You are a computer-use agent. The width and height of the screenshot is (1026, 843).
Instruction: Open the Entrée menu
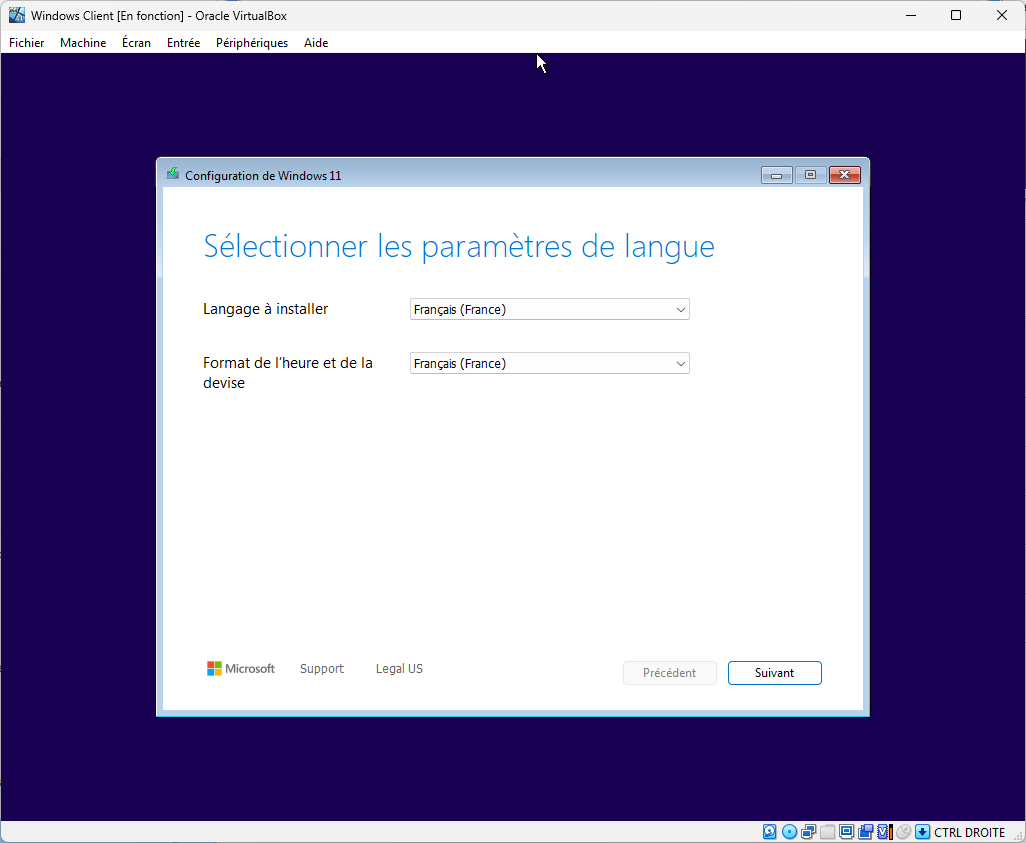coord(183,43)
